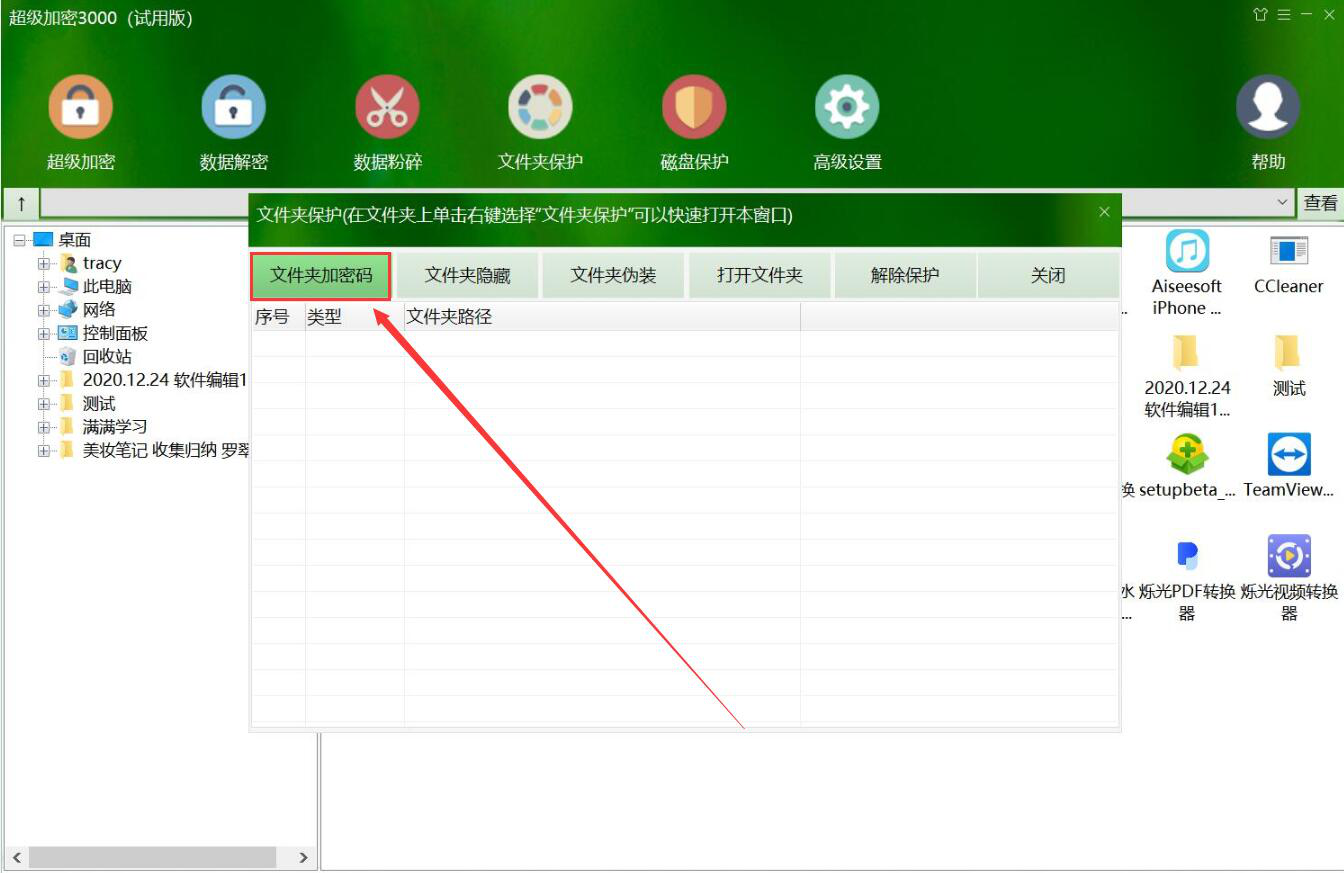
Task: Open the 磁盘保护 disk protection shield
Action: [x=694, y=123]
